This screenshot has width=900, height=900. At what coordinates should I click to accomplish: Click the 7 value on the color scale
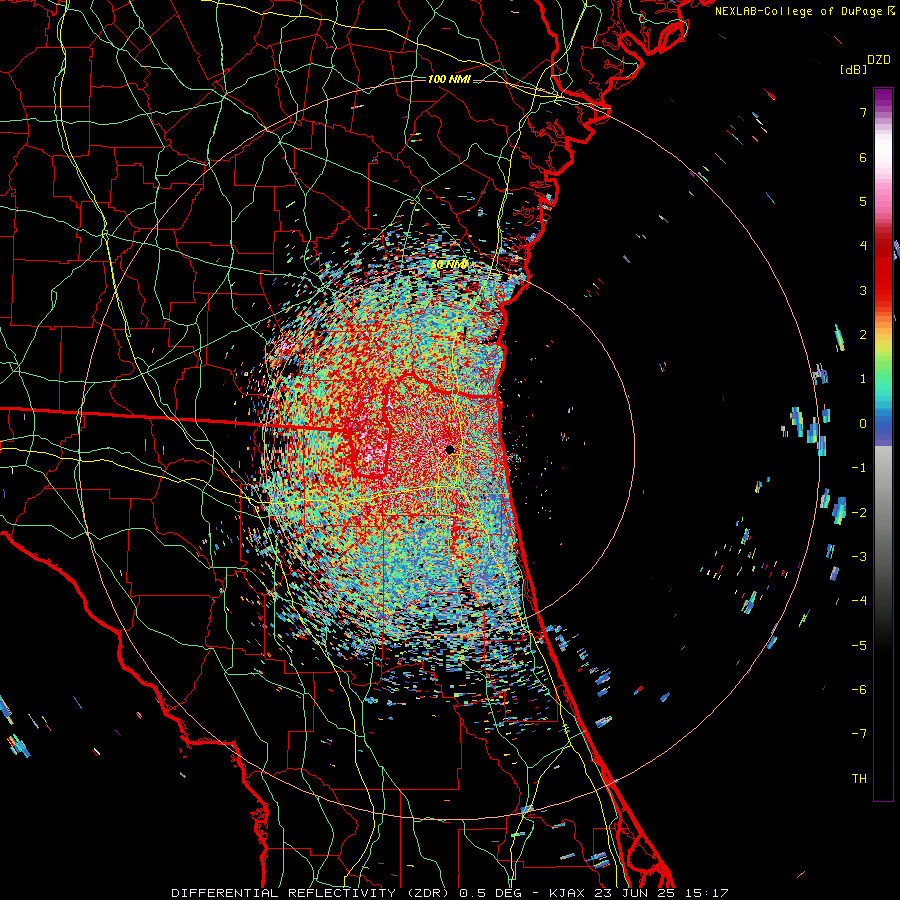click(863, 112)
